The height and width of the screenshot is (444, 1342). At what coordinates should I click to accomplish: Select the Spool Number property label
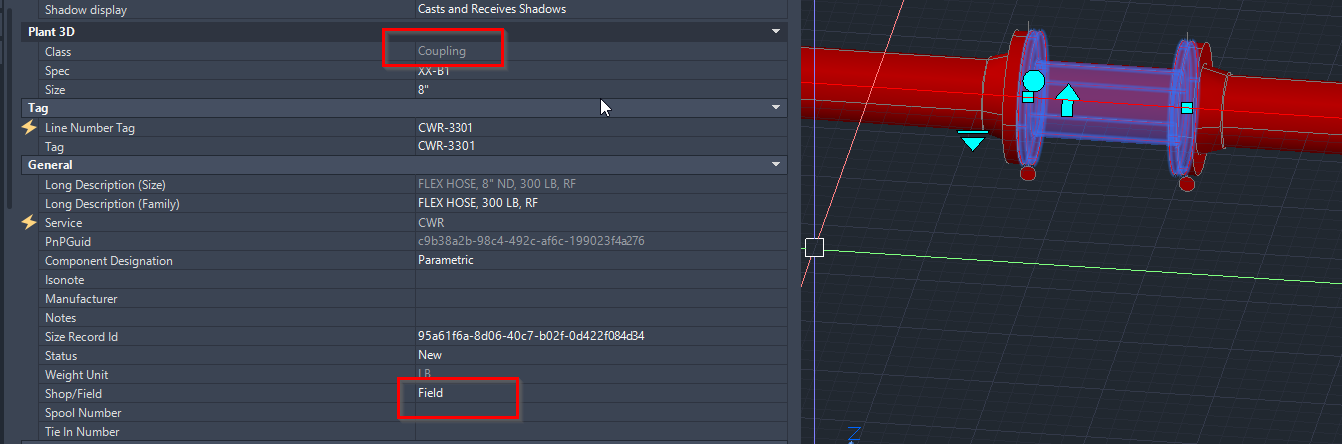(83, 413)
